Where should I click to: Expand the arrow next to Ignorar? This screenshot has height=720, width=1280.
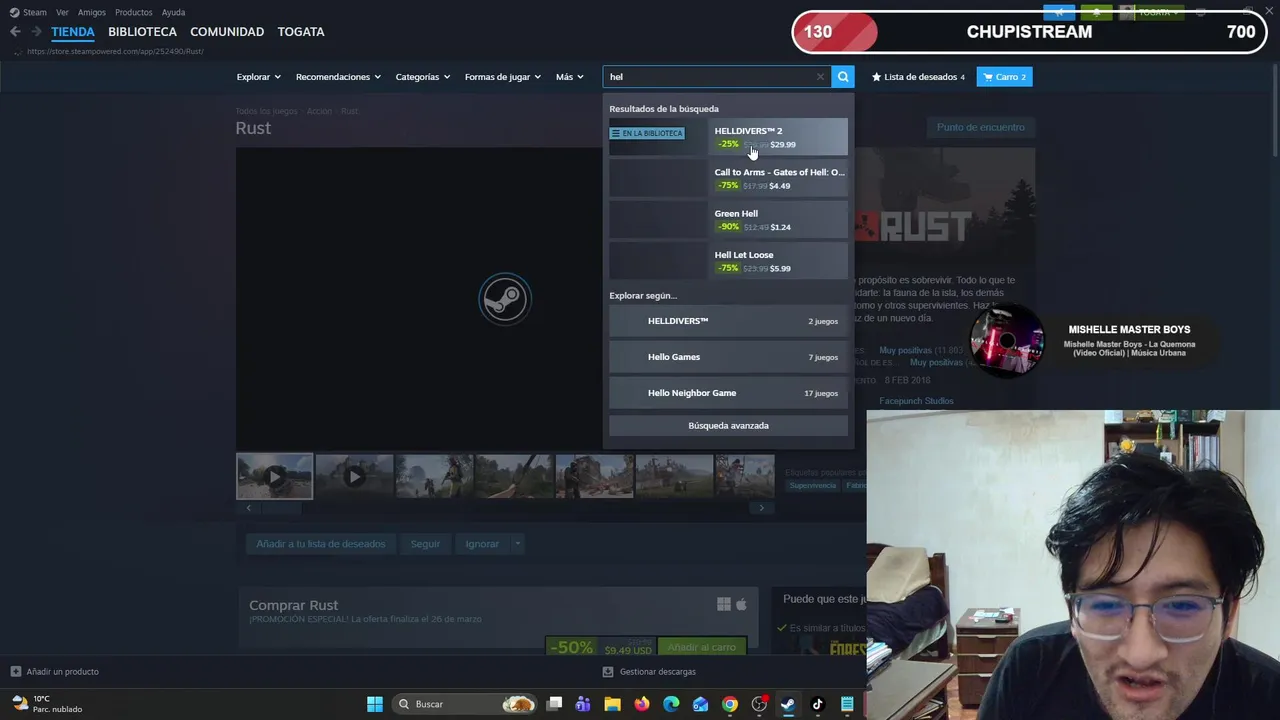click(517, 544)
